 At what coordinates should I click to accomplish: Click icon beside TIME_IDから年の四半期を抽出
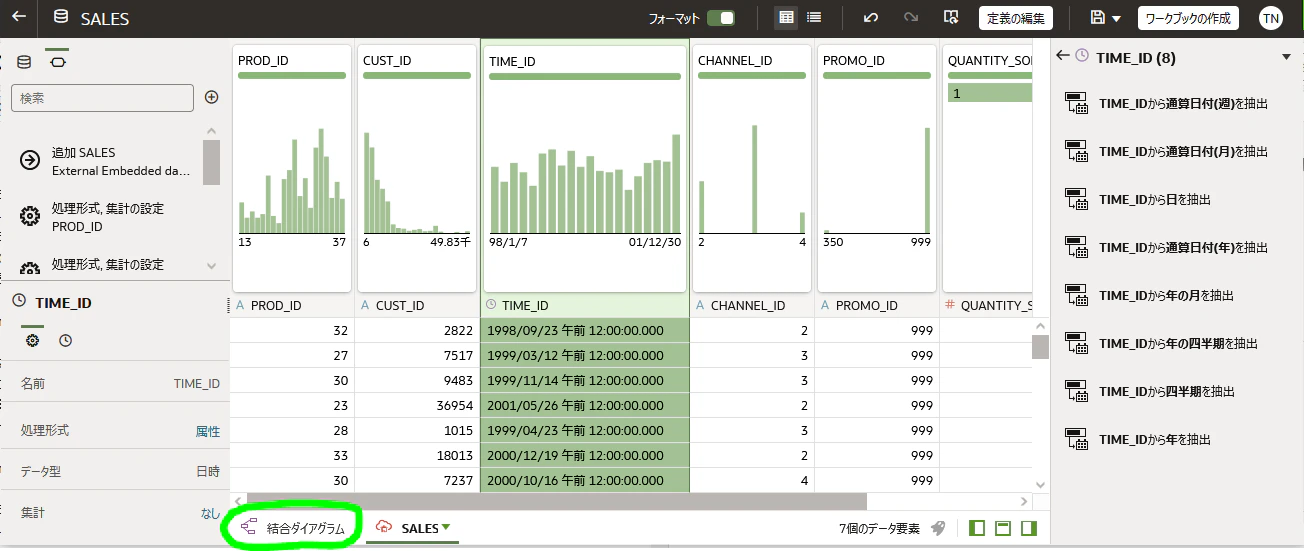point(1077,343)
